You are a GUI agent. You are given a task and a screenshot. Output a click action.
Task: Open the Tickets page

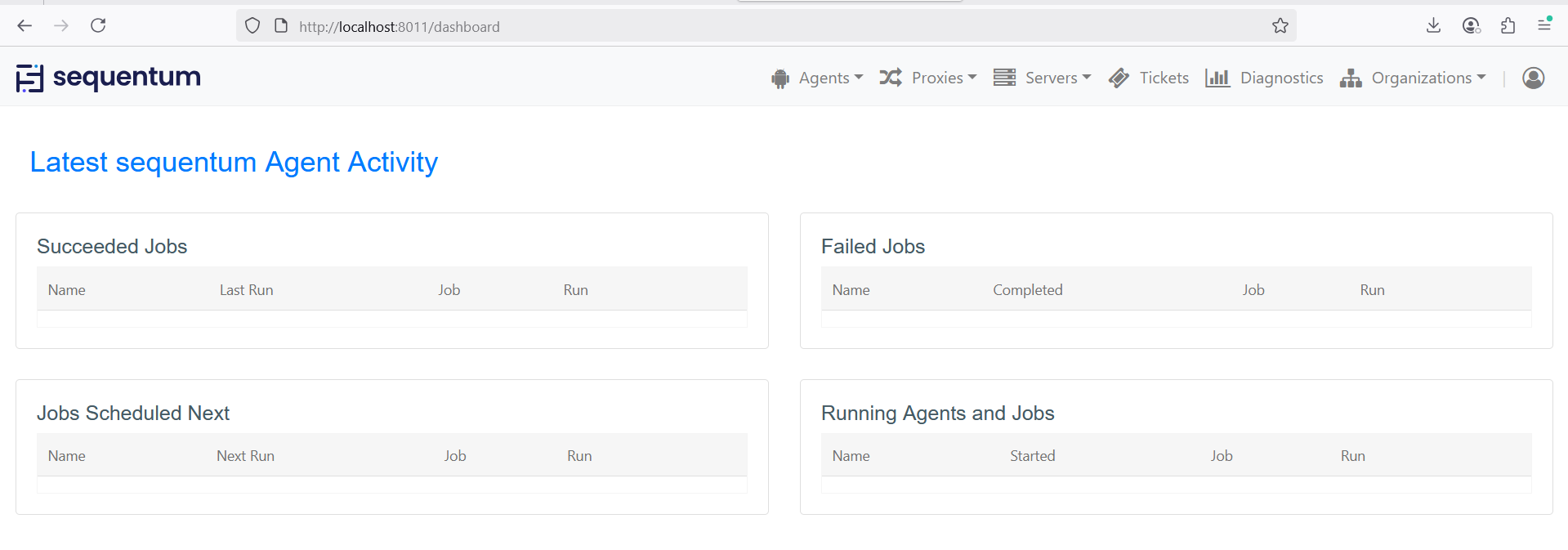[x=1164, y=78]
